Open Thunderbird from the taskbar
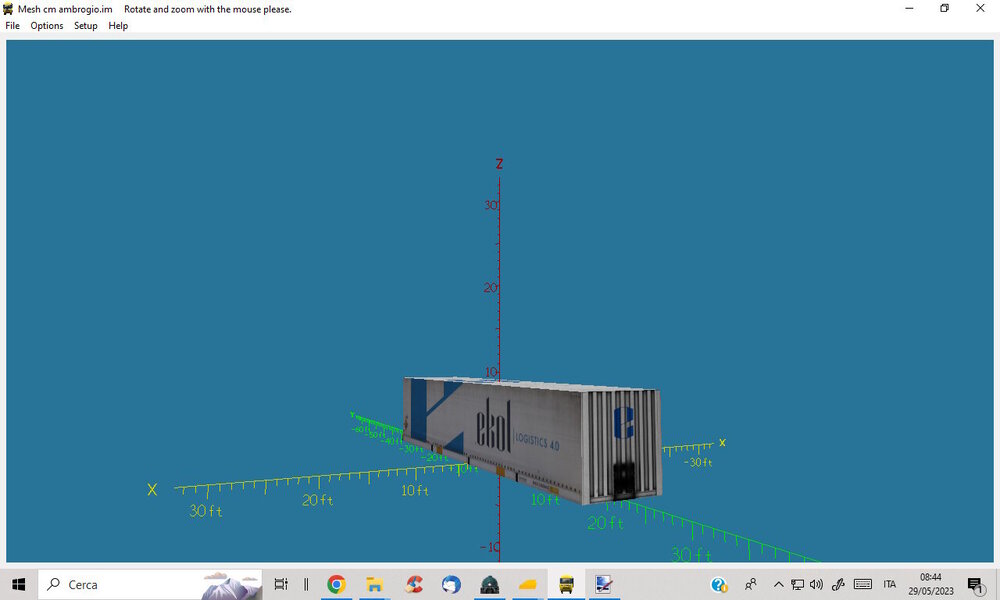This screenshot has width=1000, height=600. pos(452,584)
